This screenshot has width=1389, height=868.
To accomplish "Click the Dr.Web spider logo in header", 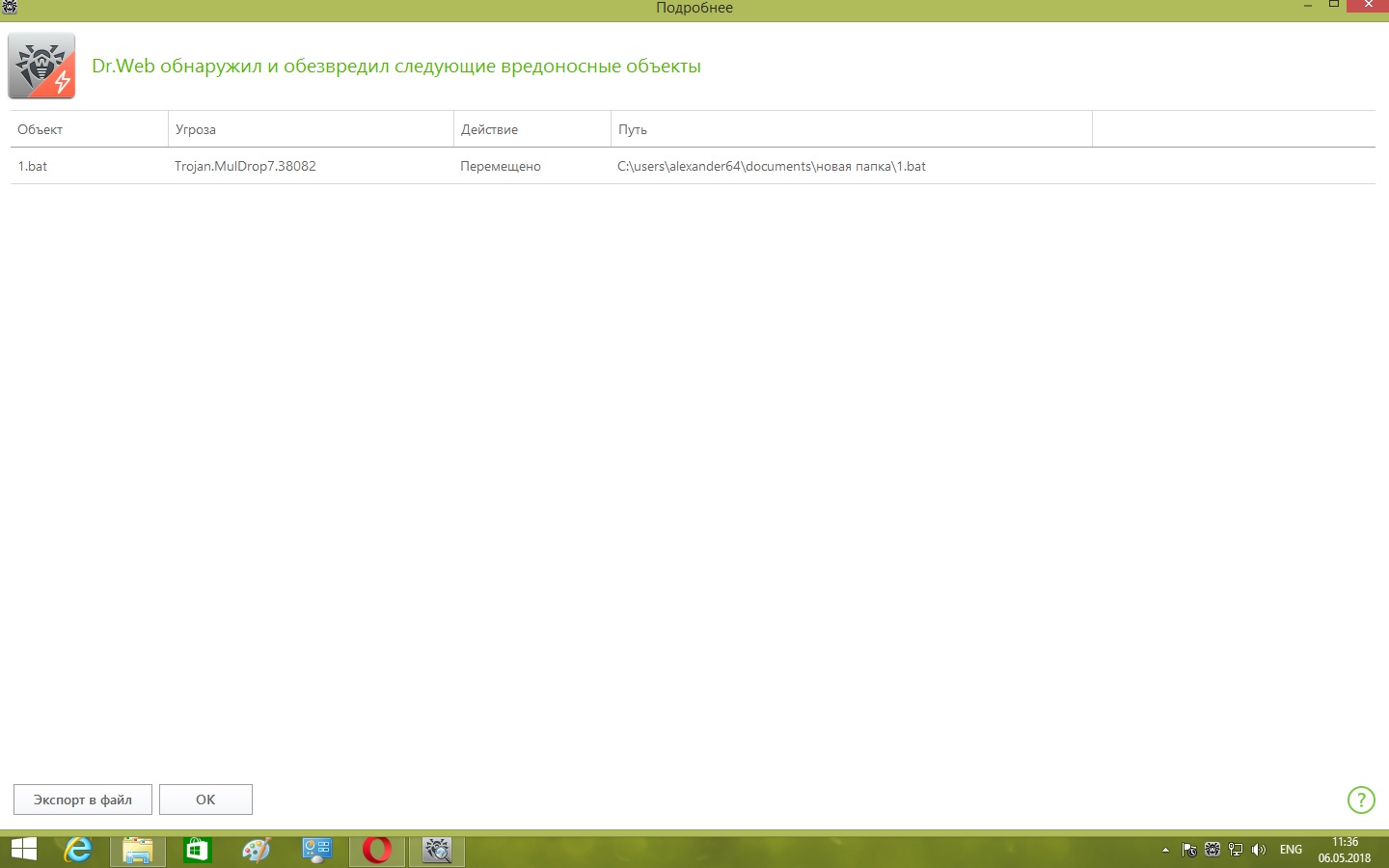I will click(x=41, y=66).
